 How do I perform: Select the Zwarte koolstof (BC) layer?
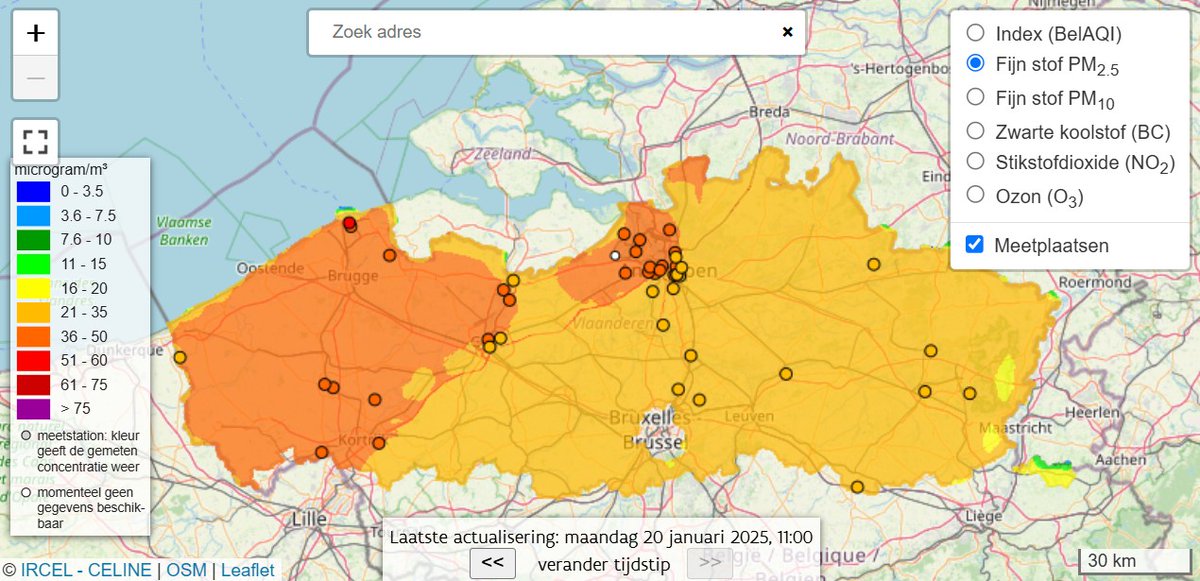pyautogui.click(x=975, y=130)
